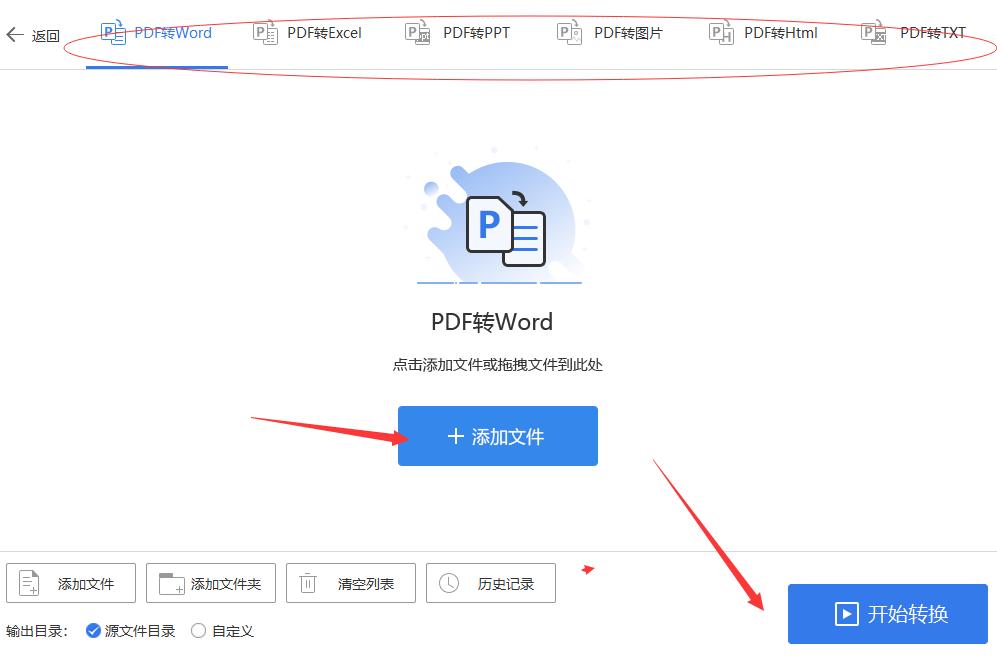The height and width of the screenshot is (656, 997).
Task: Select the PDF转Word tab icon
Action: [x=115, y=31]
